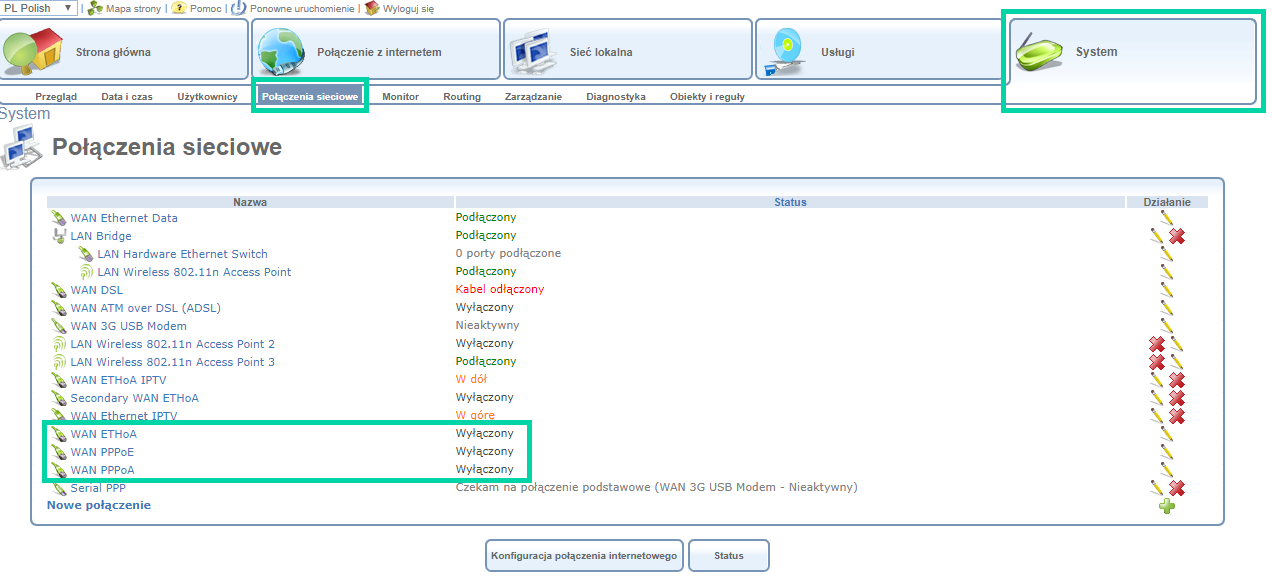
Task: Open WAN Ethernet Data connection link
Action: [124, 218]
